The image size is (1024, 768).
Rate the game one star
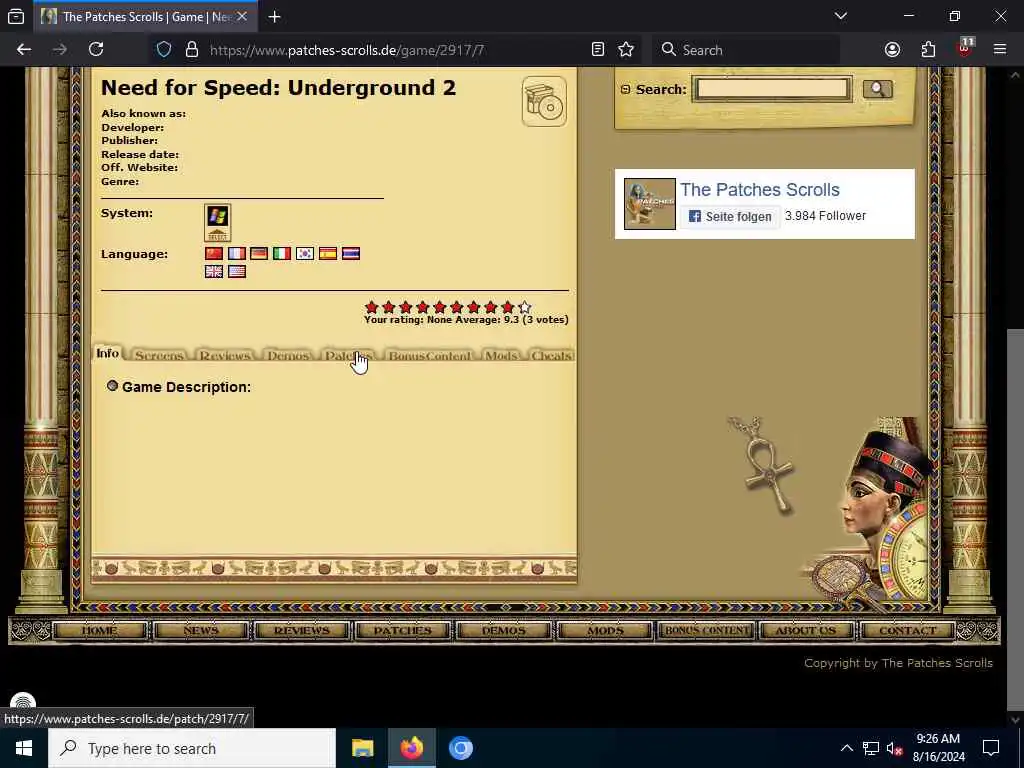coord(372,307)
